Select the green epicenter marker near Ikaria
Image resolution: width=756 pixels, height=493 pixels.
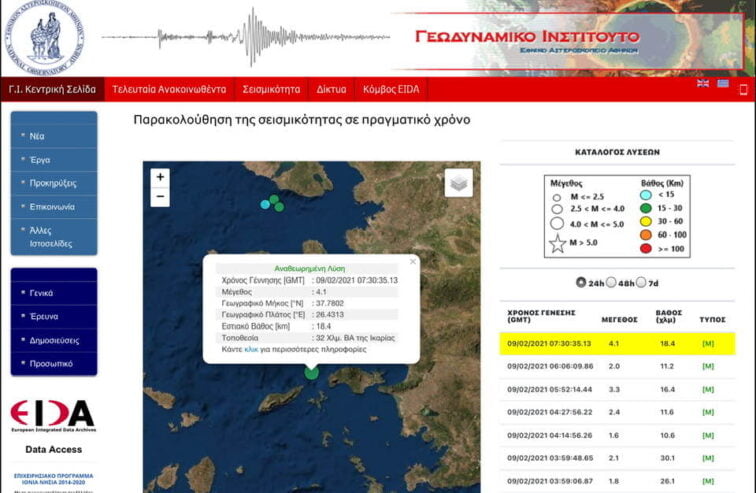point(311,373)
